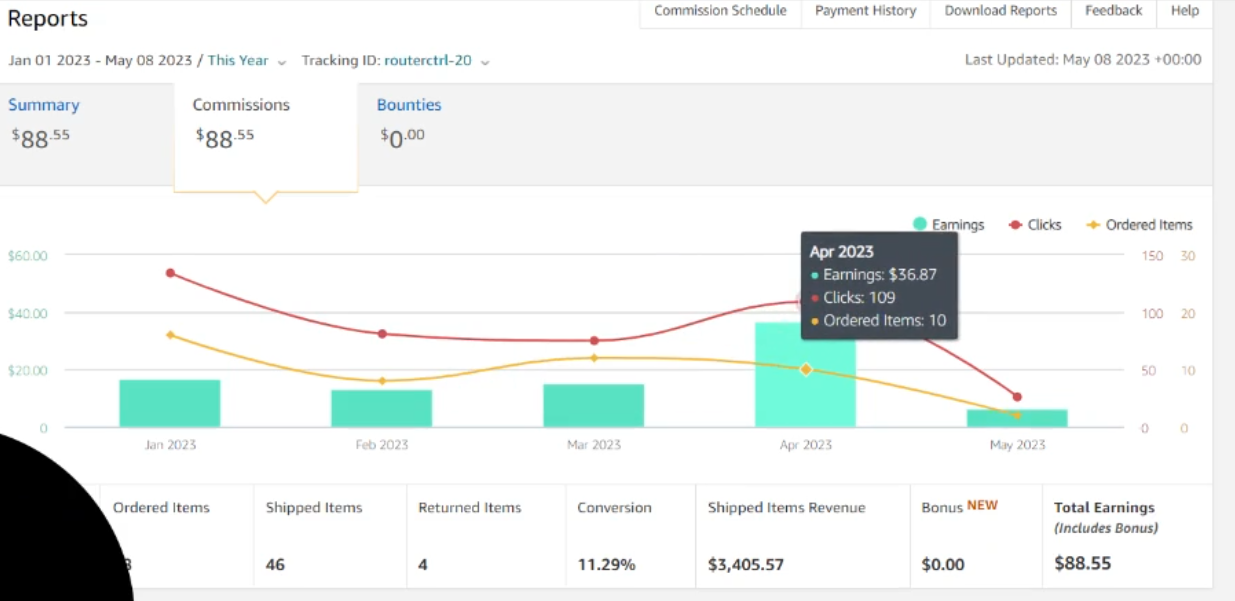Image resolution: width=1235 pixels, height=601 pixels.
Task: Click the chevron beside This Year
Action: 282,62
